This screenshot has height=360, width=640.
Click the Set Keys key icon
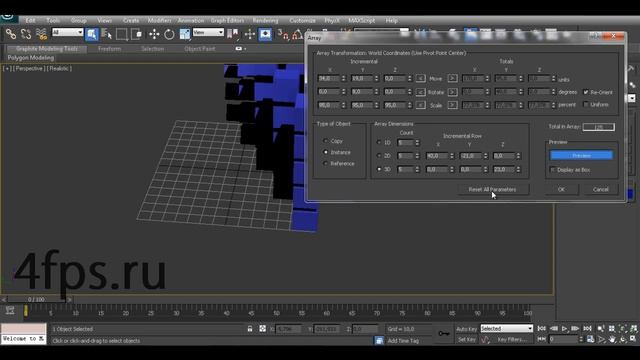tap(444, 334)
